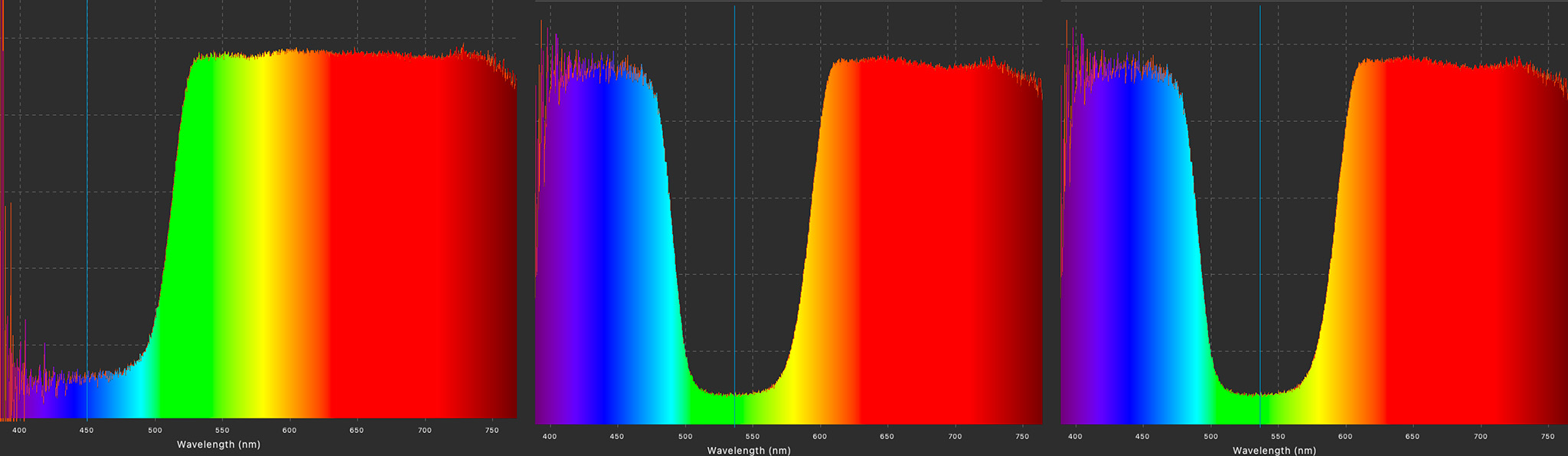Click the 650 tick label on middle plot
The width and height of the screenshot is (1568, 456).
pyautogui.click(x=887, y=437)
